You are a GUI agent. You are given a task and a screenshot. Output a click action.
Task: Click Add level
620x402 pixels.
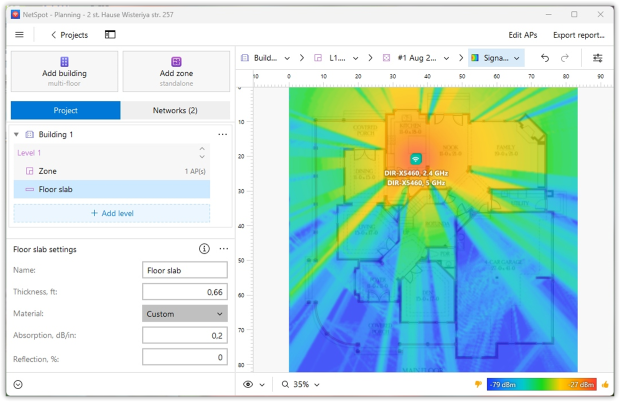112,213
